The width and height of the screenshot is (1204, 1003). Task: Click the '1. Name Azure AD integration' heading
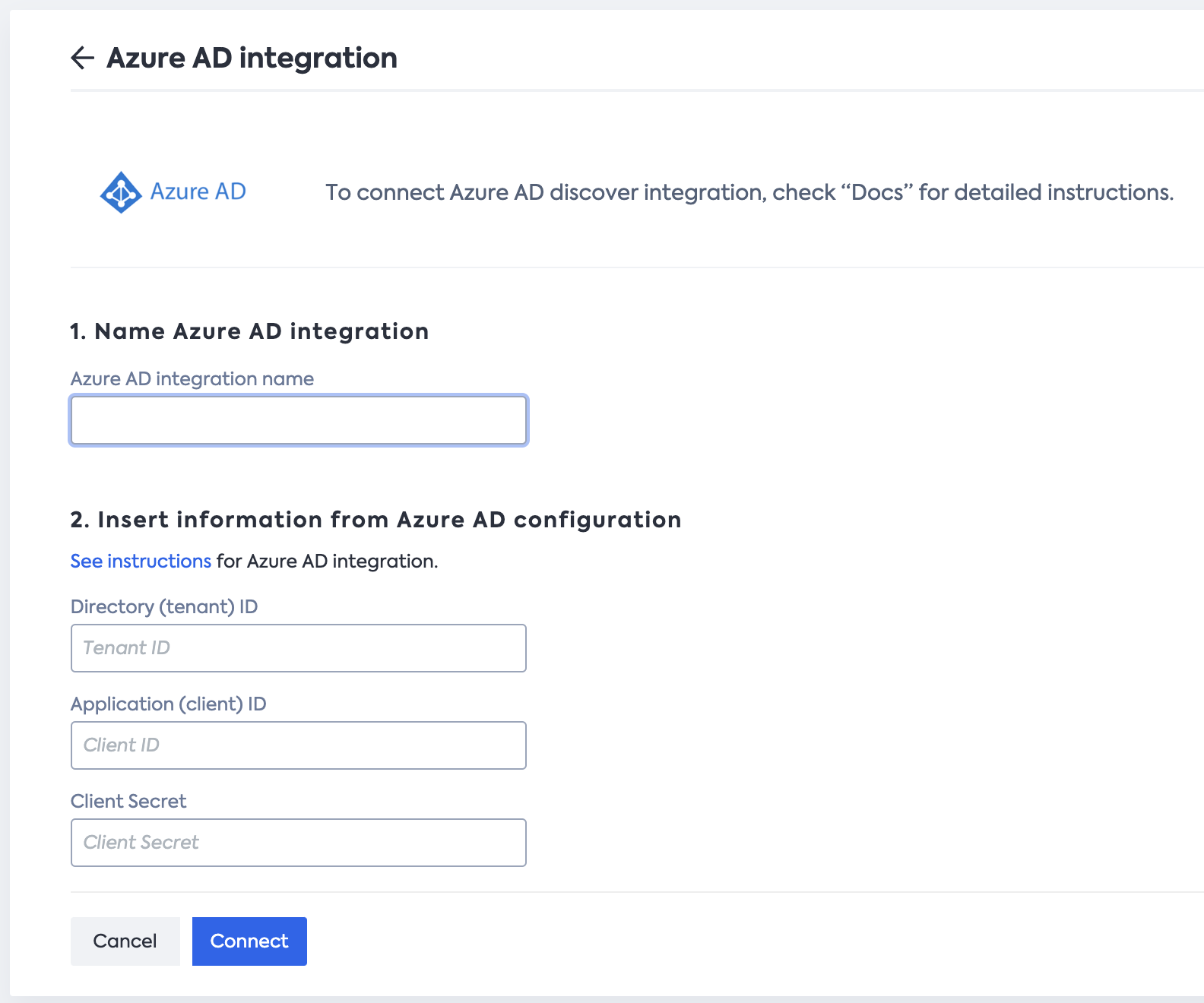click(x=249, y=331)
